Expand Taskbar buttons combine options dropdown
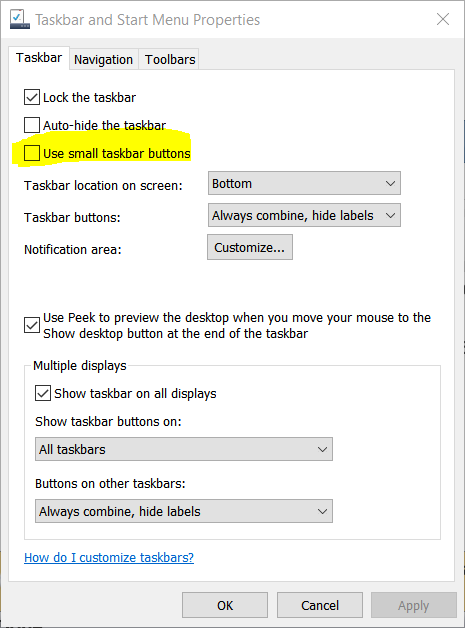 304,215
